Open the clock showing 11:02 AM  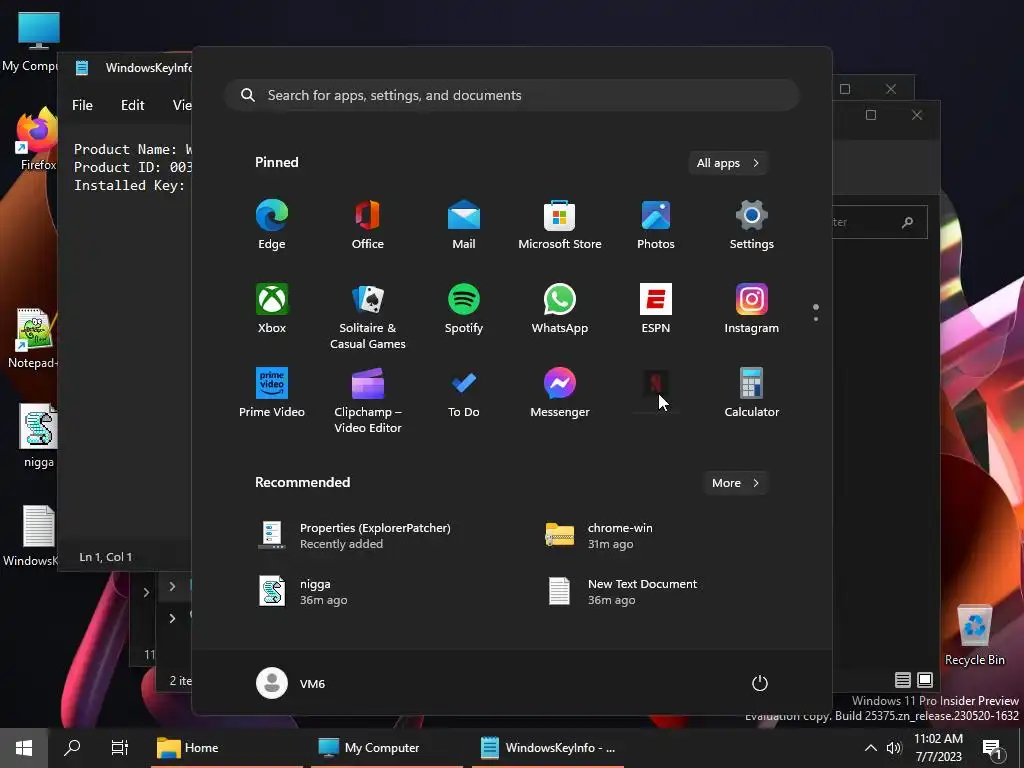tap(938, 748)
